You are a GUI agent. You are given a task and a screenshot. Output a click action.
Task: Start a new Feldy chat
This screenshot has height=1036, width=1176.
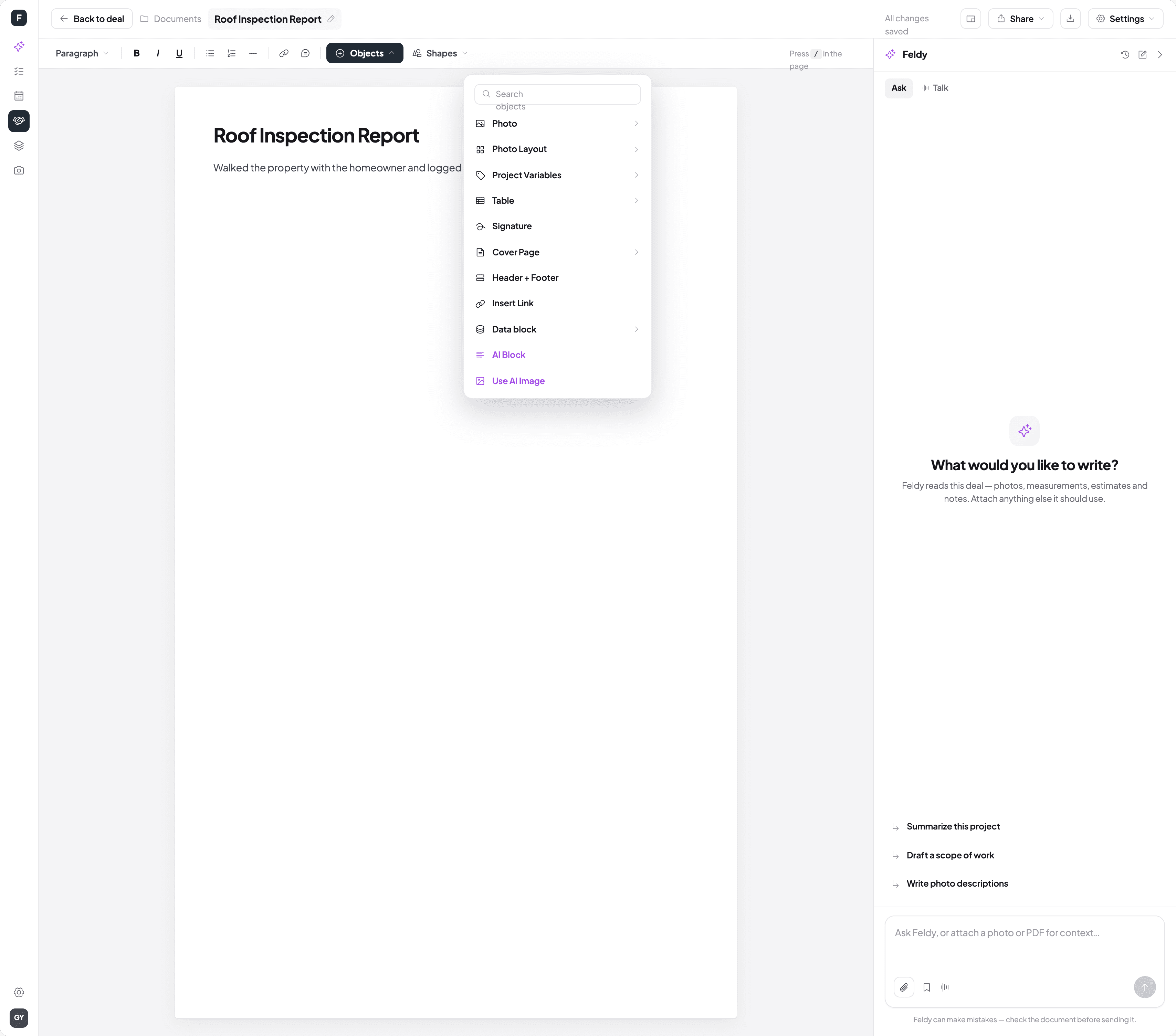1142,55
